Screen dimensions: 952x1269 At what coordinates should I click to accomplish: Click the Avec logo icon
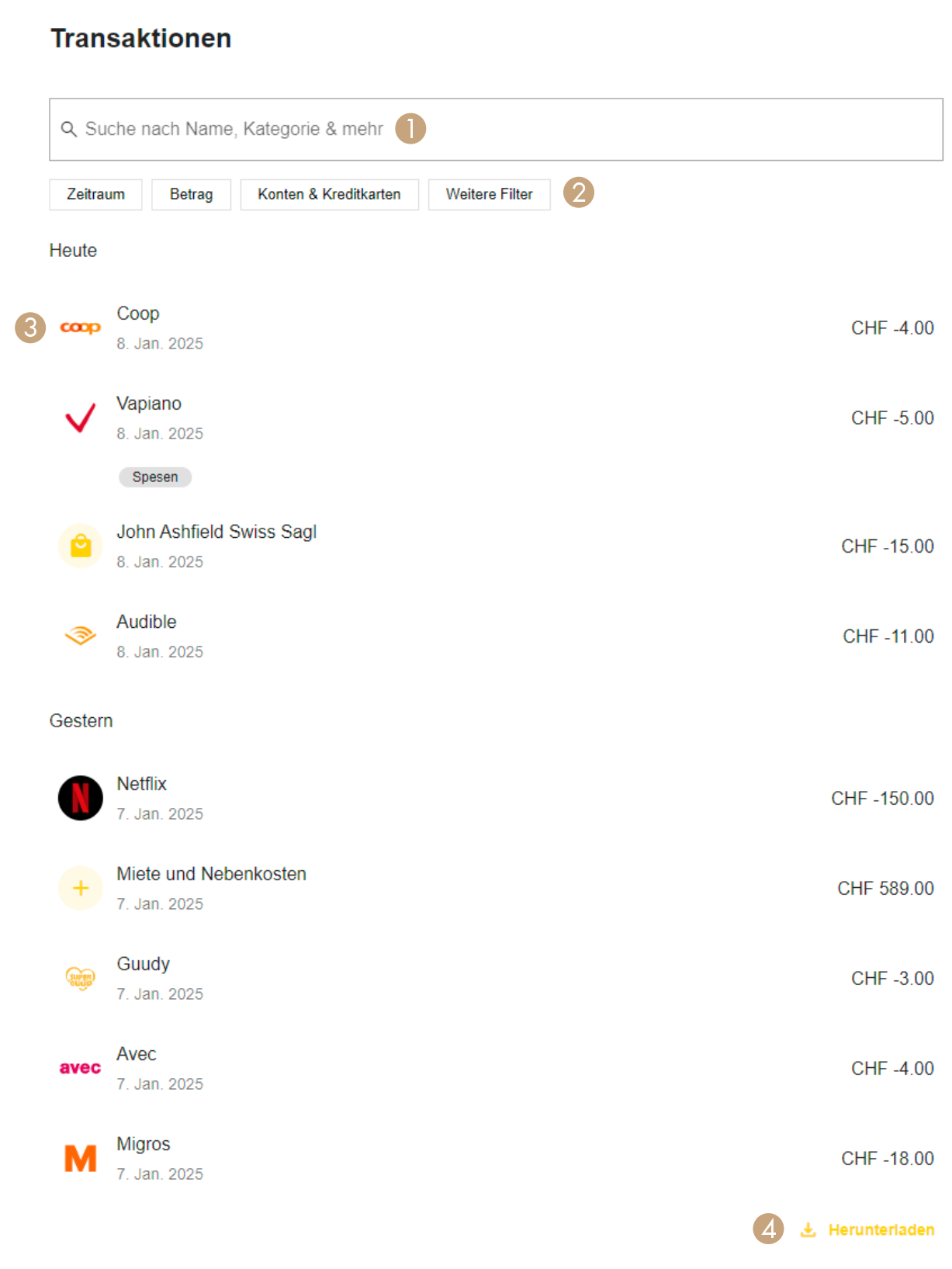click(81, 1068)
